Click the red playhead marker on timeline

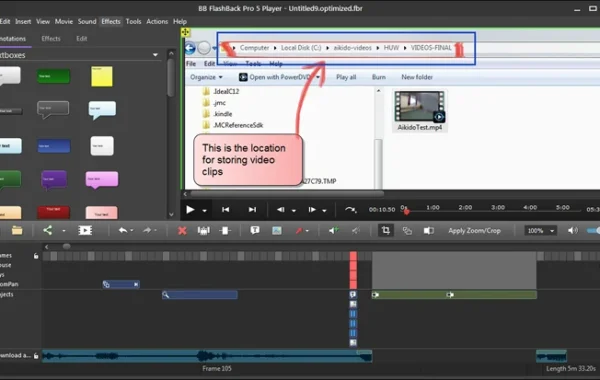click(353, 270)
